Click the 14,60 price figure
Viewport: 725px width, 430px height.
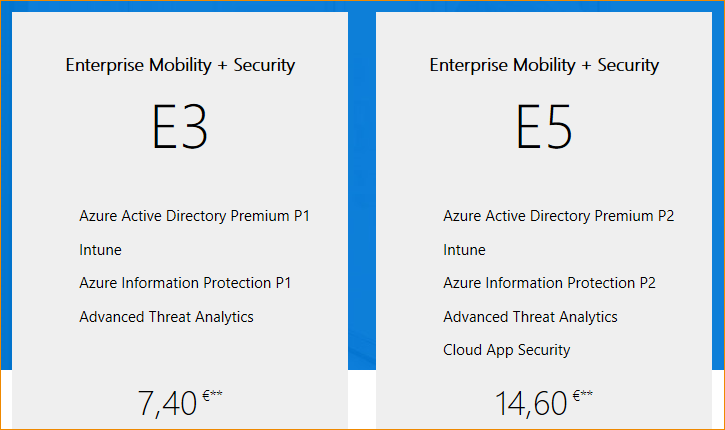pyautogui.click(x=532, y=404)
